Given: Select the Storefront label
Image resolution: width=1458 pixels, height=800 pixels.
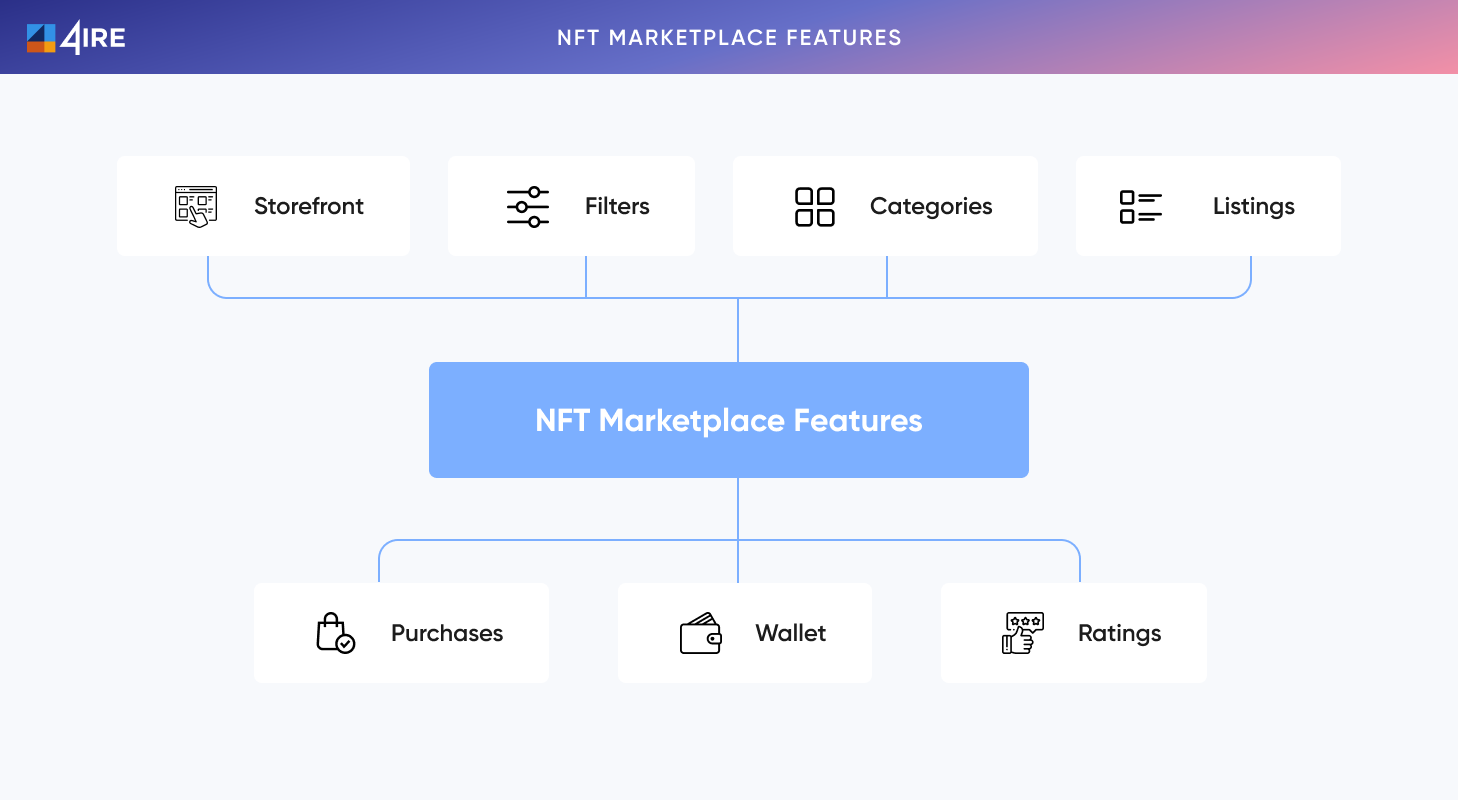Looking at the screenshot, I should click(309, 206).
